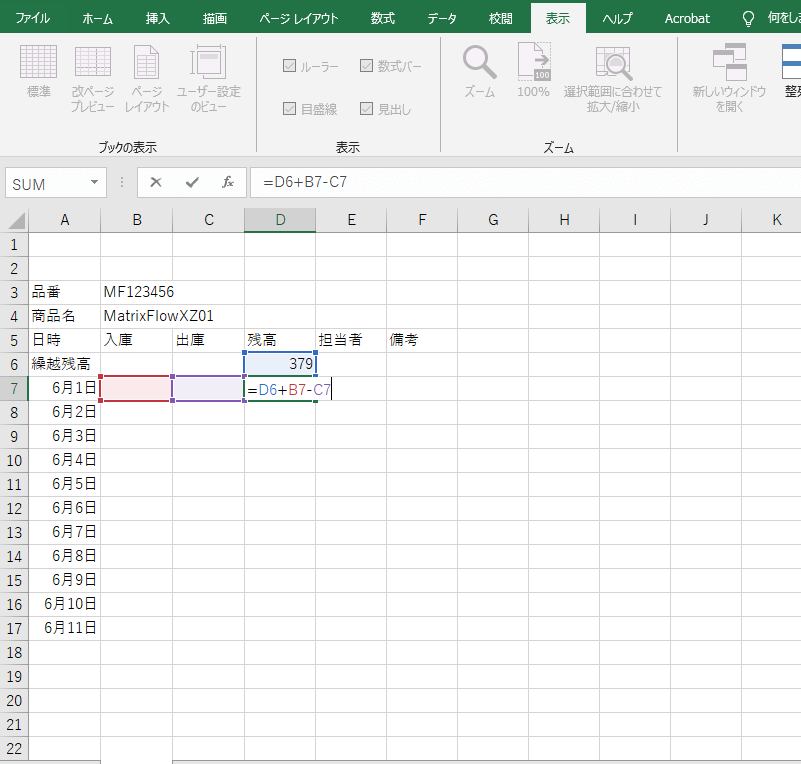801x764 pixels.
Task: Open Insert Function (fx) dialog
Action: 228,182
